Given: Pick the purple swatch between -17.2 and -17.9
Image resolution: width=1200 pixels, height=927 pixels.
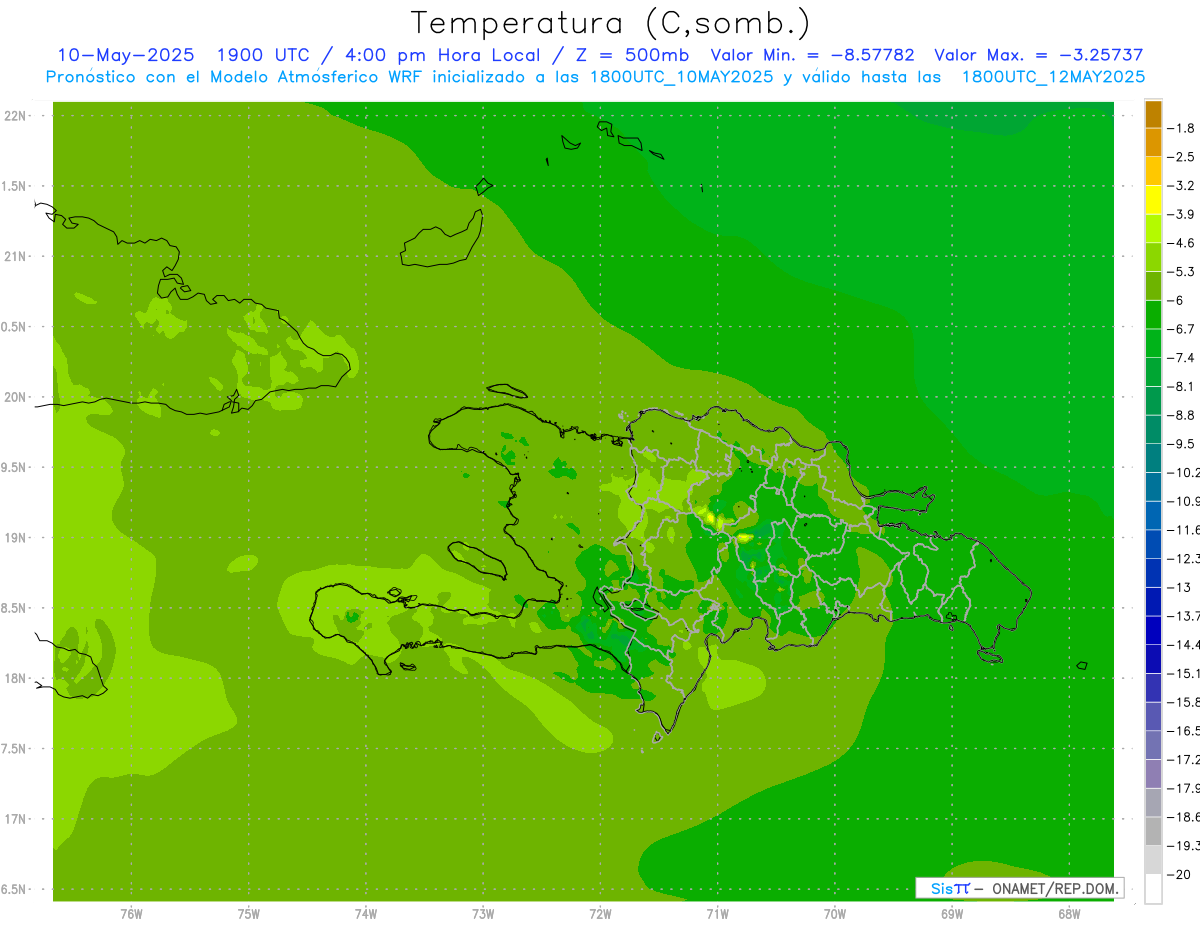Looking at the screenshot, I should pos(1154,773).
